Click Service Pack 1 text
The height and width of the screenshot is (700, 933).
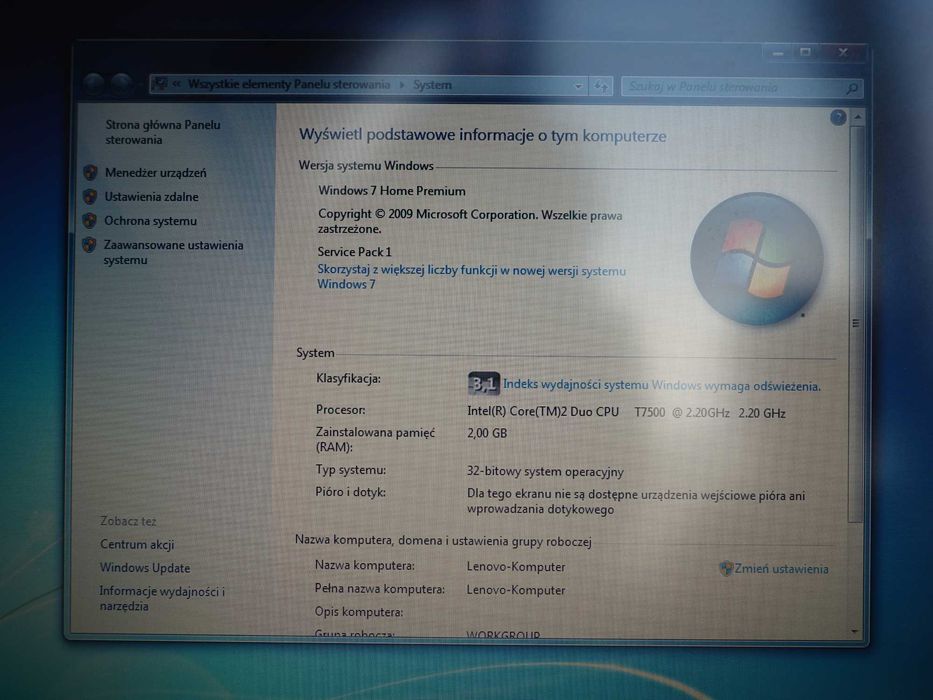[x=354, y=252]
